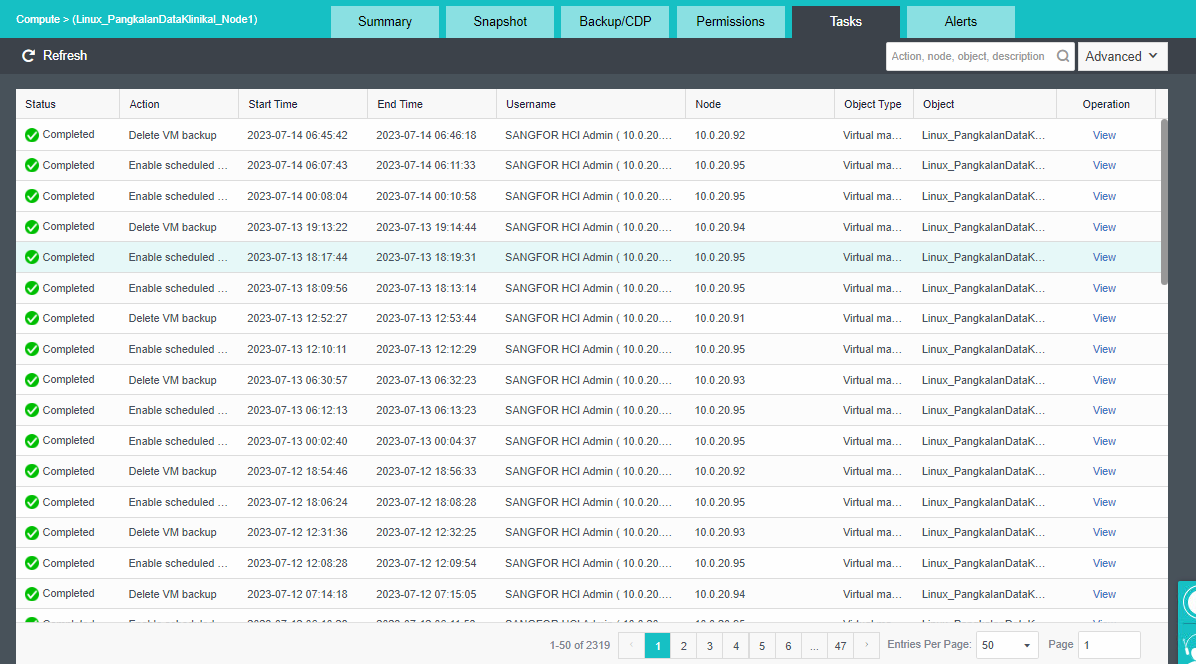Go to page 47 of results

840,646
